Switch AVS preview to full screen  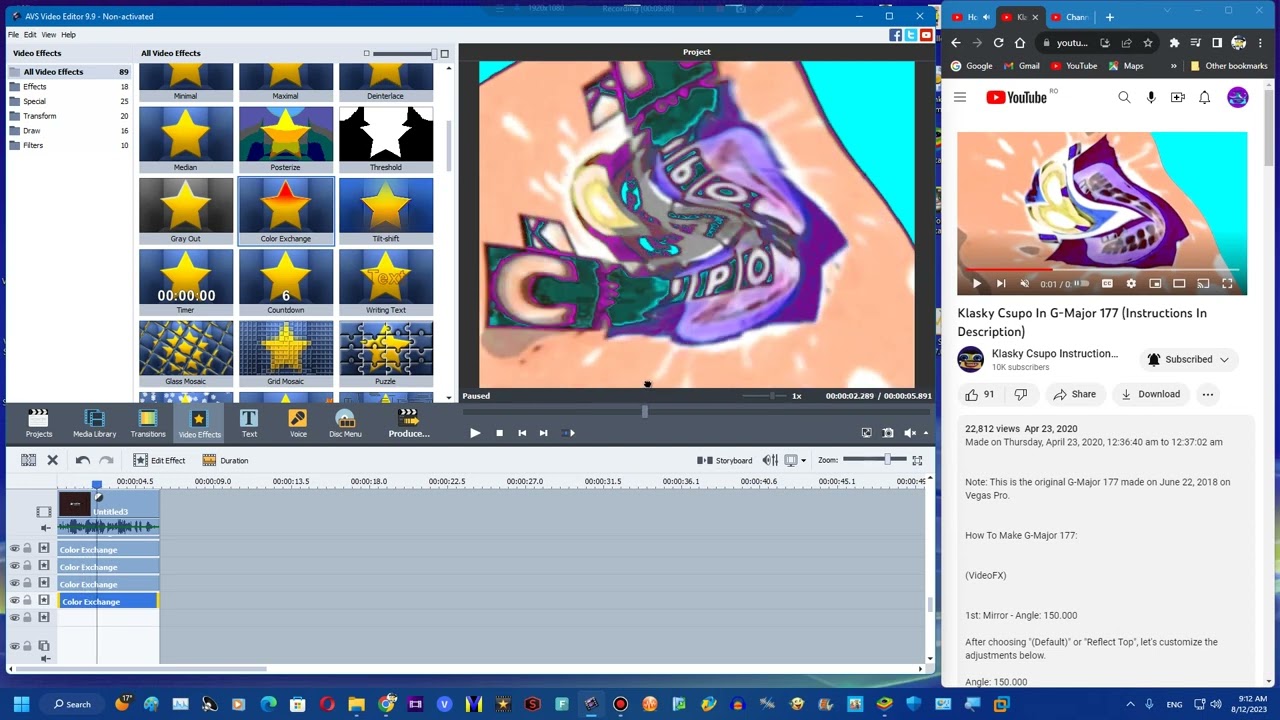(x=866, y=433)
